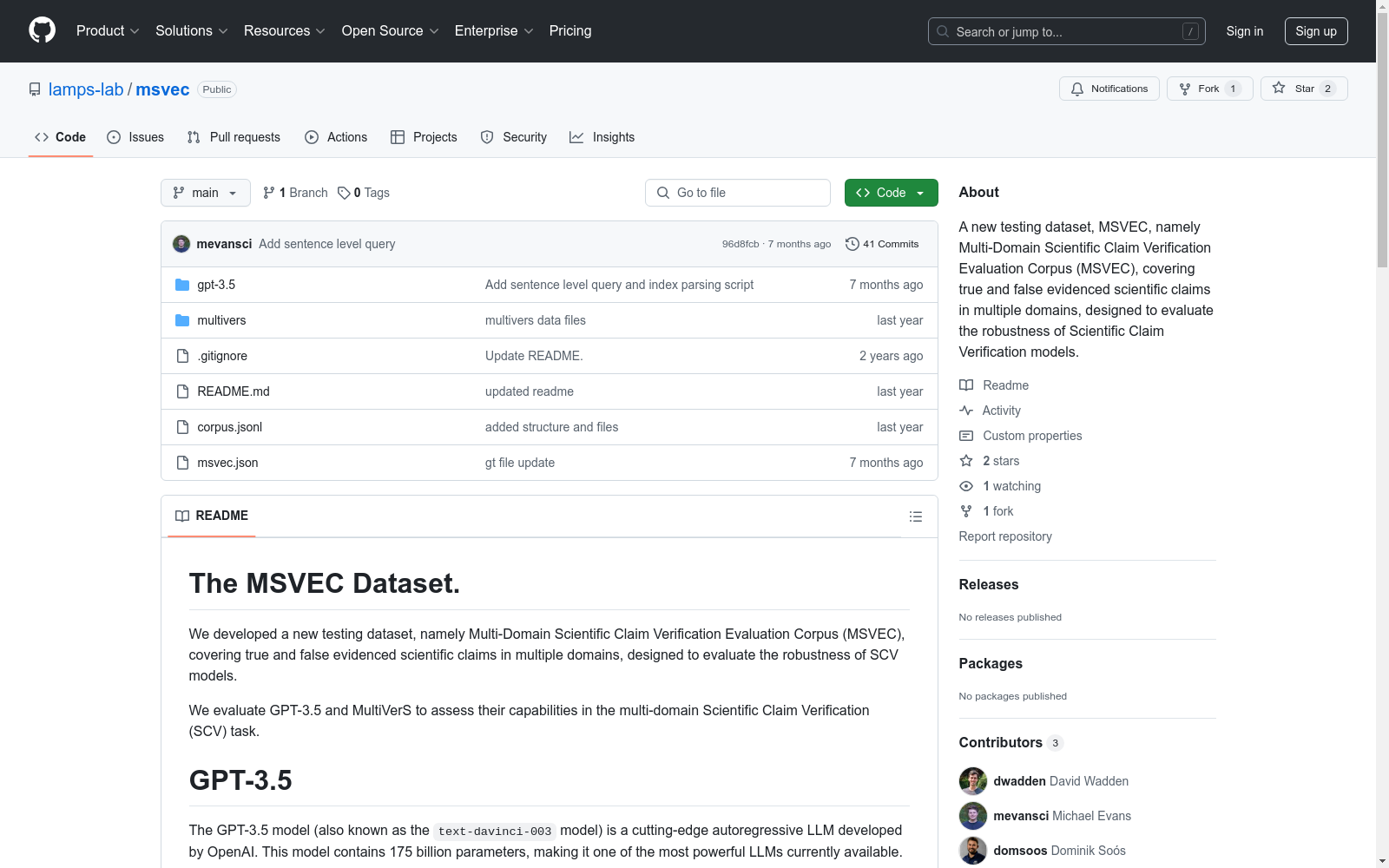
Task: Click the Releases heading link
Action: pos(989,584)
